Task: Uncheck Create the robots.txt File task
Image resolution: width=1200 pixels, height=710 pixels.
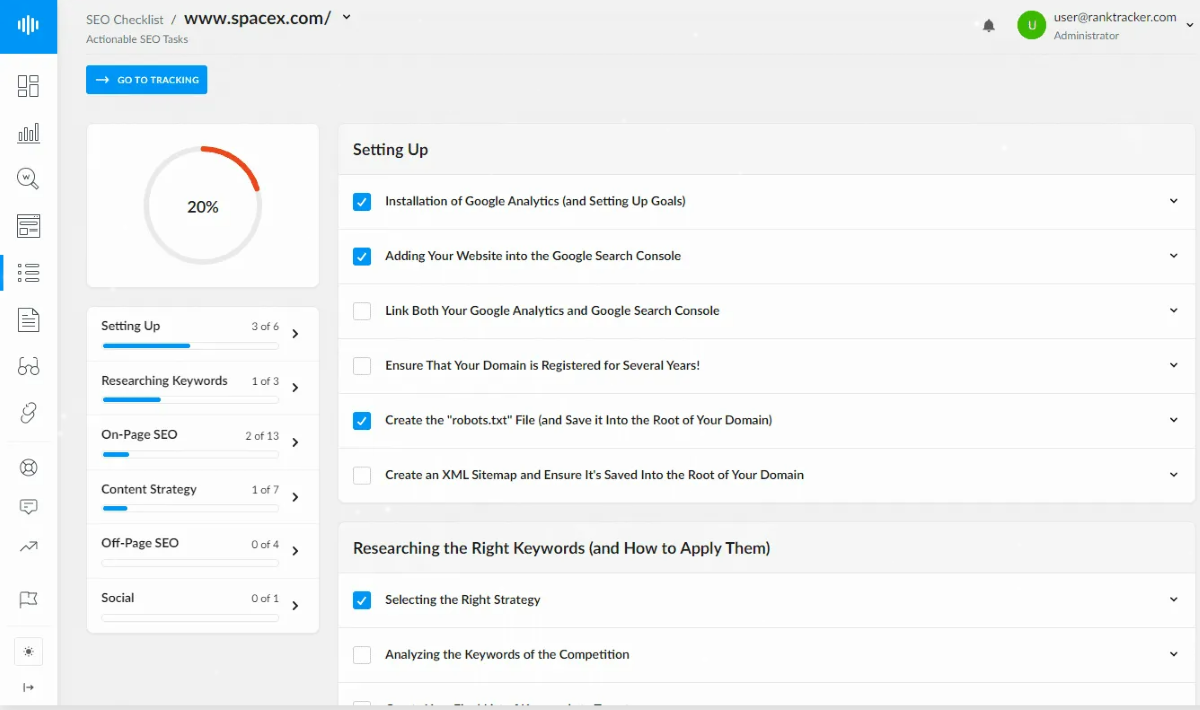Action: (362, 421)
